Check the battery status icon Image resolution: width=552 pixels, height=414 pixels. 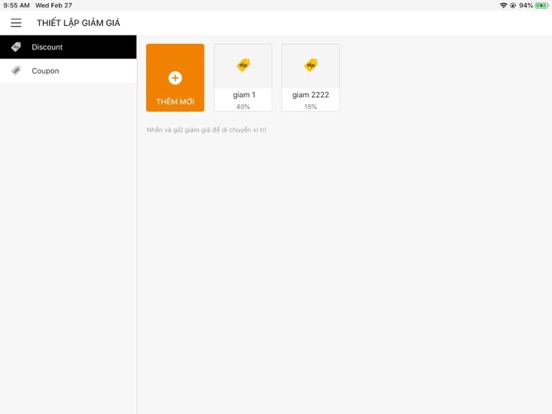click(542, 5)
